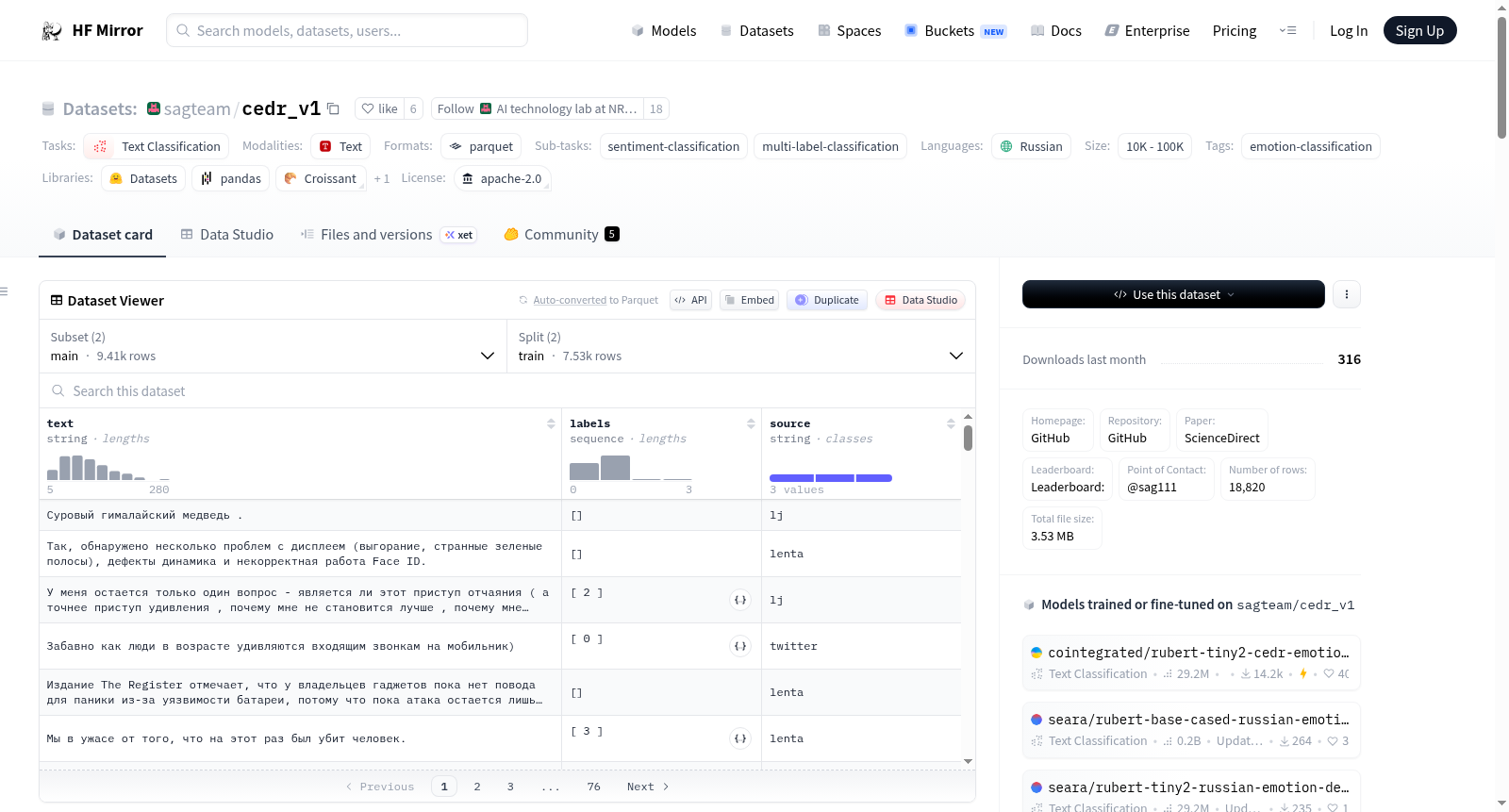This screenshot has width=1509, height=812.
Task: Open the Models page
Action: [664, 31]
